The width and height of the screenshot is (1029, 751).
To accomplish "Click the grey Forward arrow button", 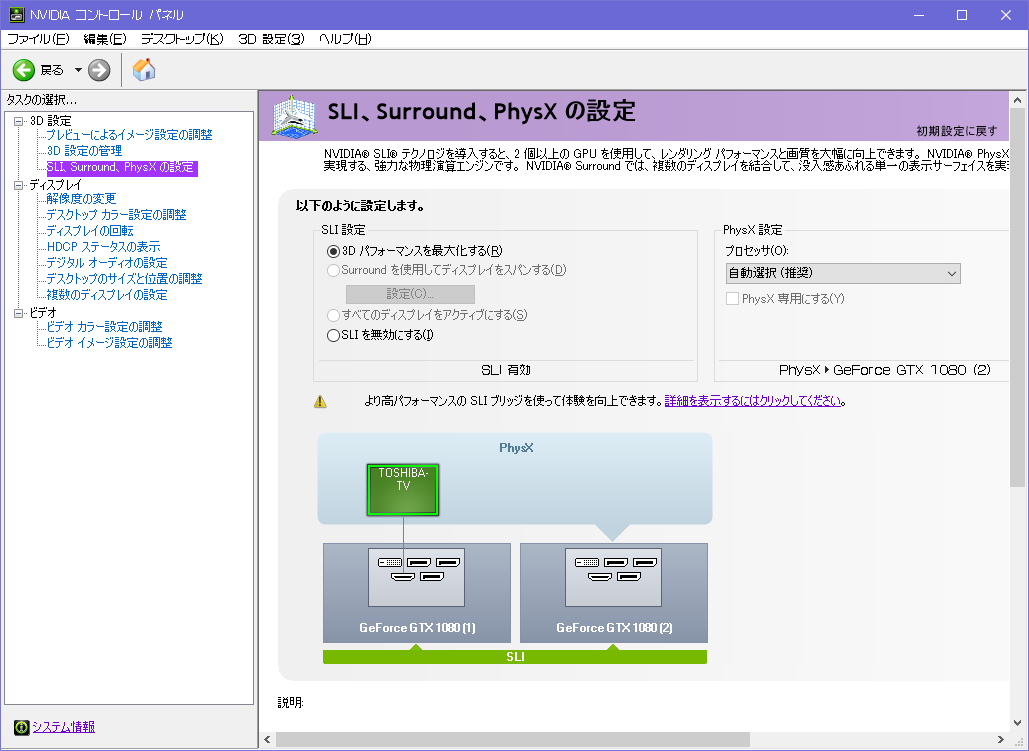I will pos(99,70).
